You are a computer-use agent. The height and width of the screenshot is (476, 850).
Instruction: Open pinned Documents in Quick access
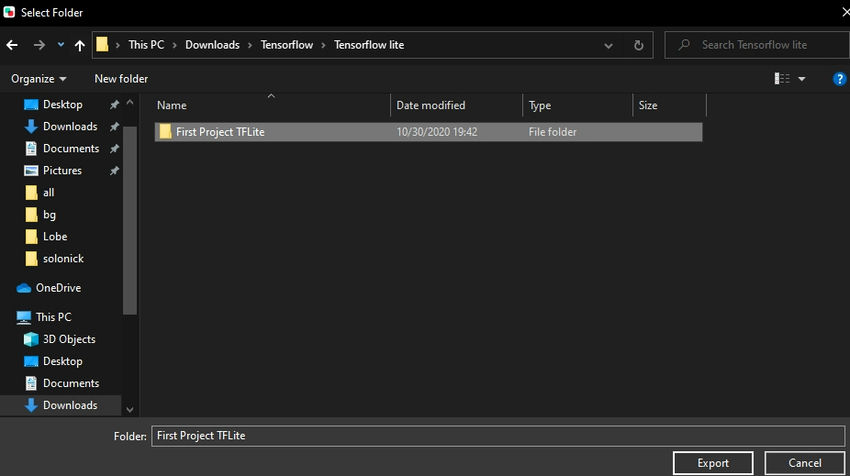71,149
